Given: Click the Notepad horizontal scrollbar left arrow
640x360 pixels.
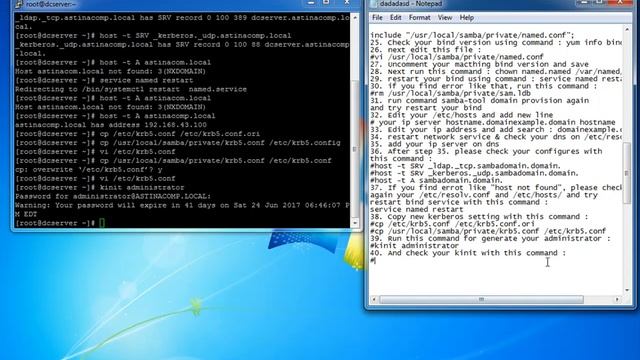Looking at the screenshot, I should (x=374, y=300).
